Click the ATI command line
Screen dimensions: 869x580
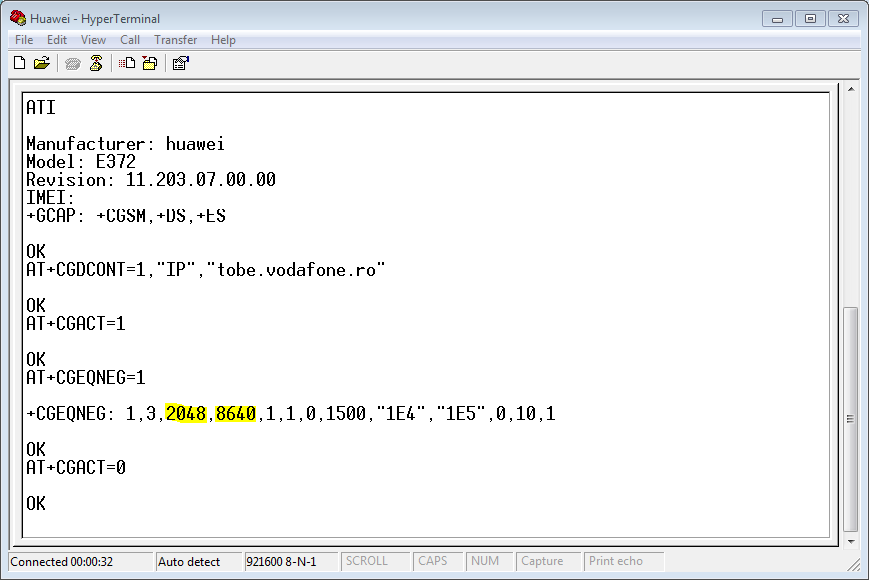coord(41,108)
